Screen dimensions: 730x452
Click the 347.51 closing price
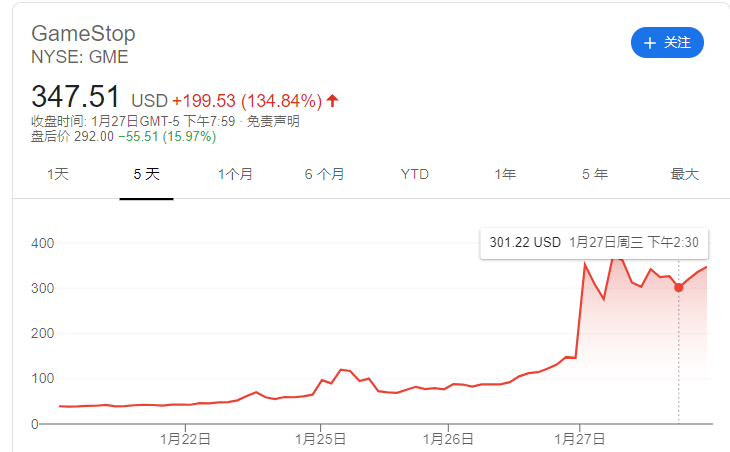click(76, 97)
